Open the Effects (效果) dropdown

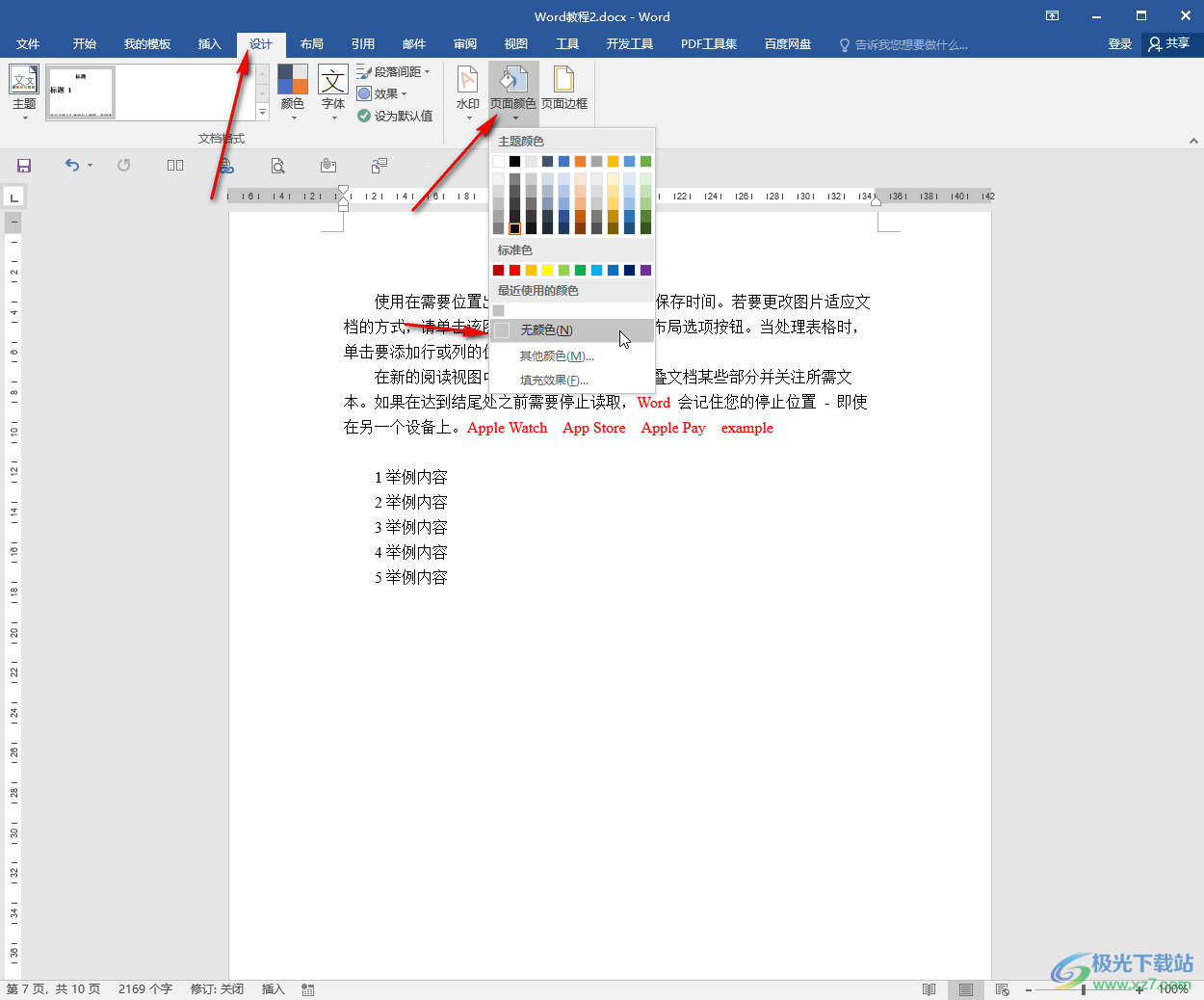(x=382, y=93)
